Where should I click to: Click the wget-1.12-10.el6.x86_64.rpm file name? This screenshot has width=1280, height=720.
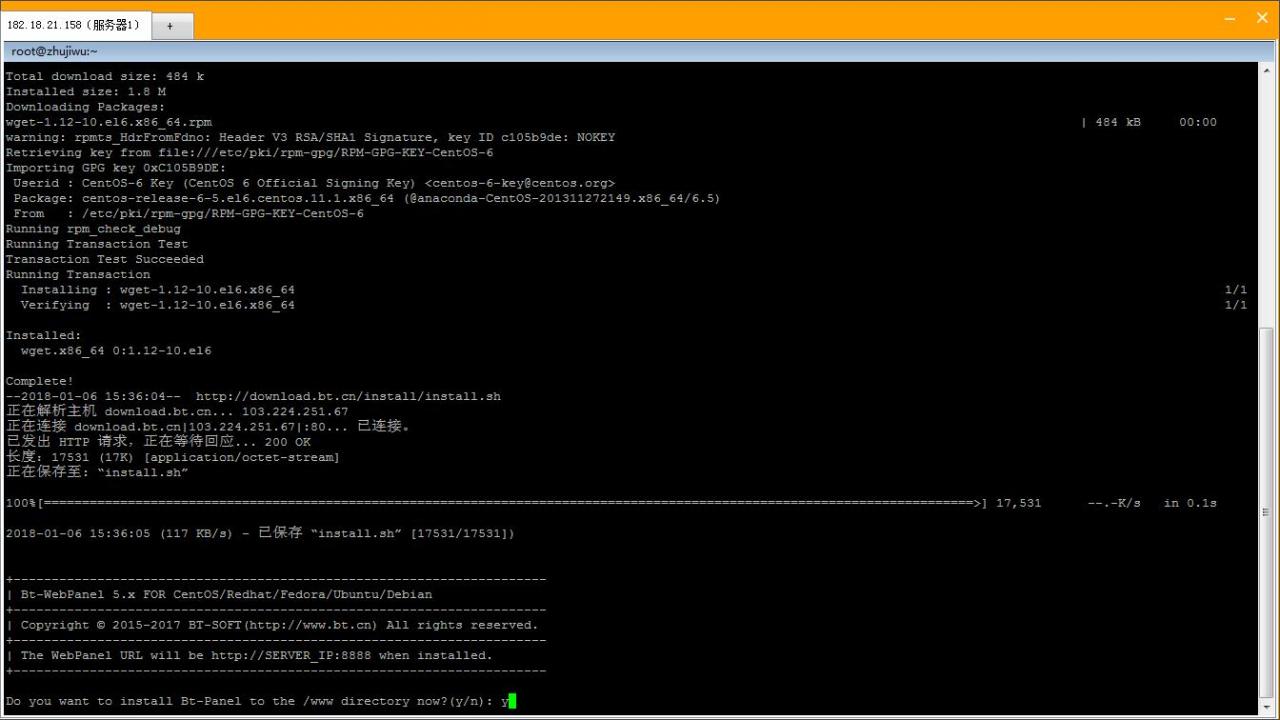(x=109, y=122)
